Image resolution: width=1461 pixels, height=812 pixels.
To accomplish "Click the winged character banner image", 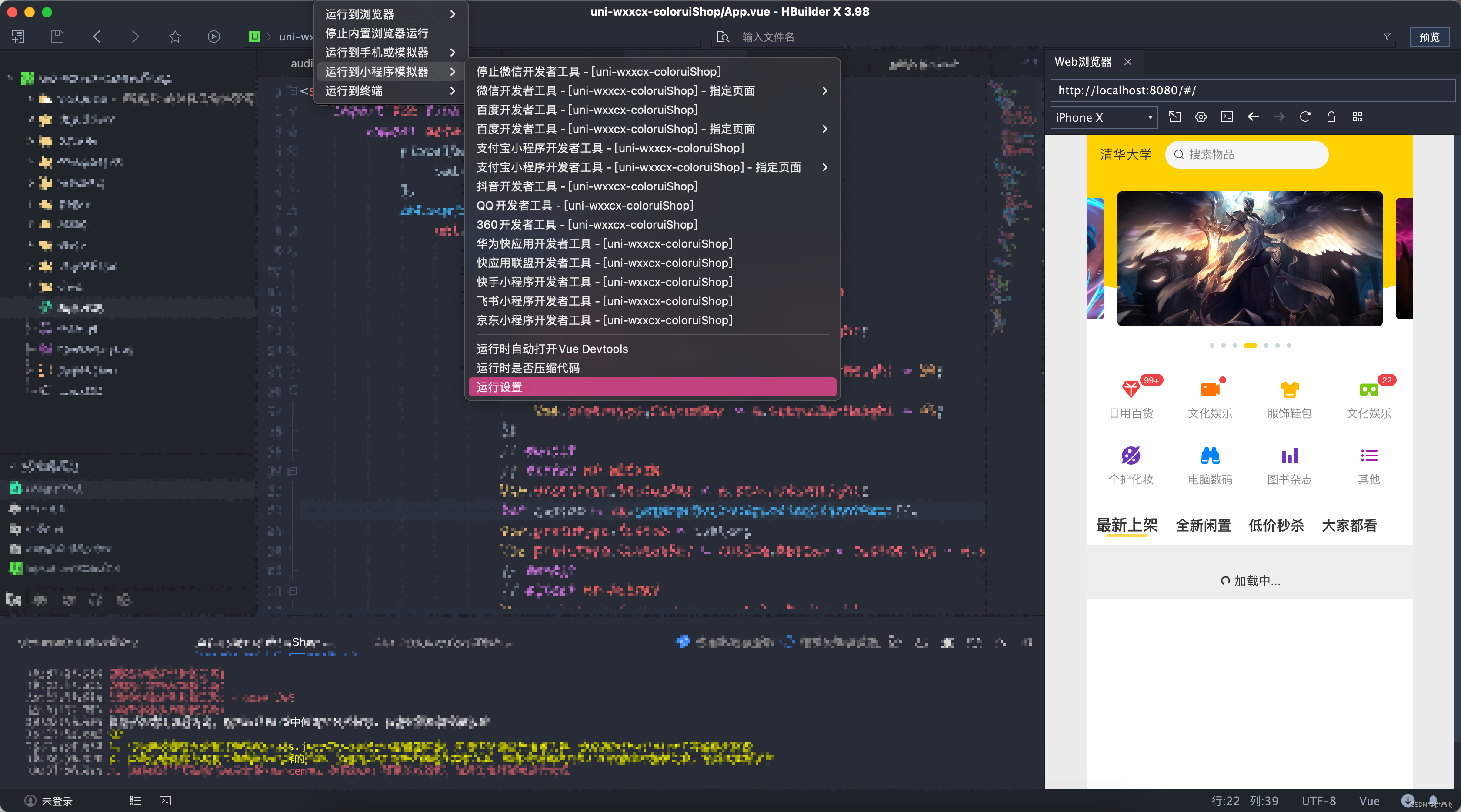I will click(x=1249, y=259).
